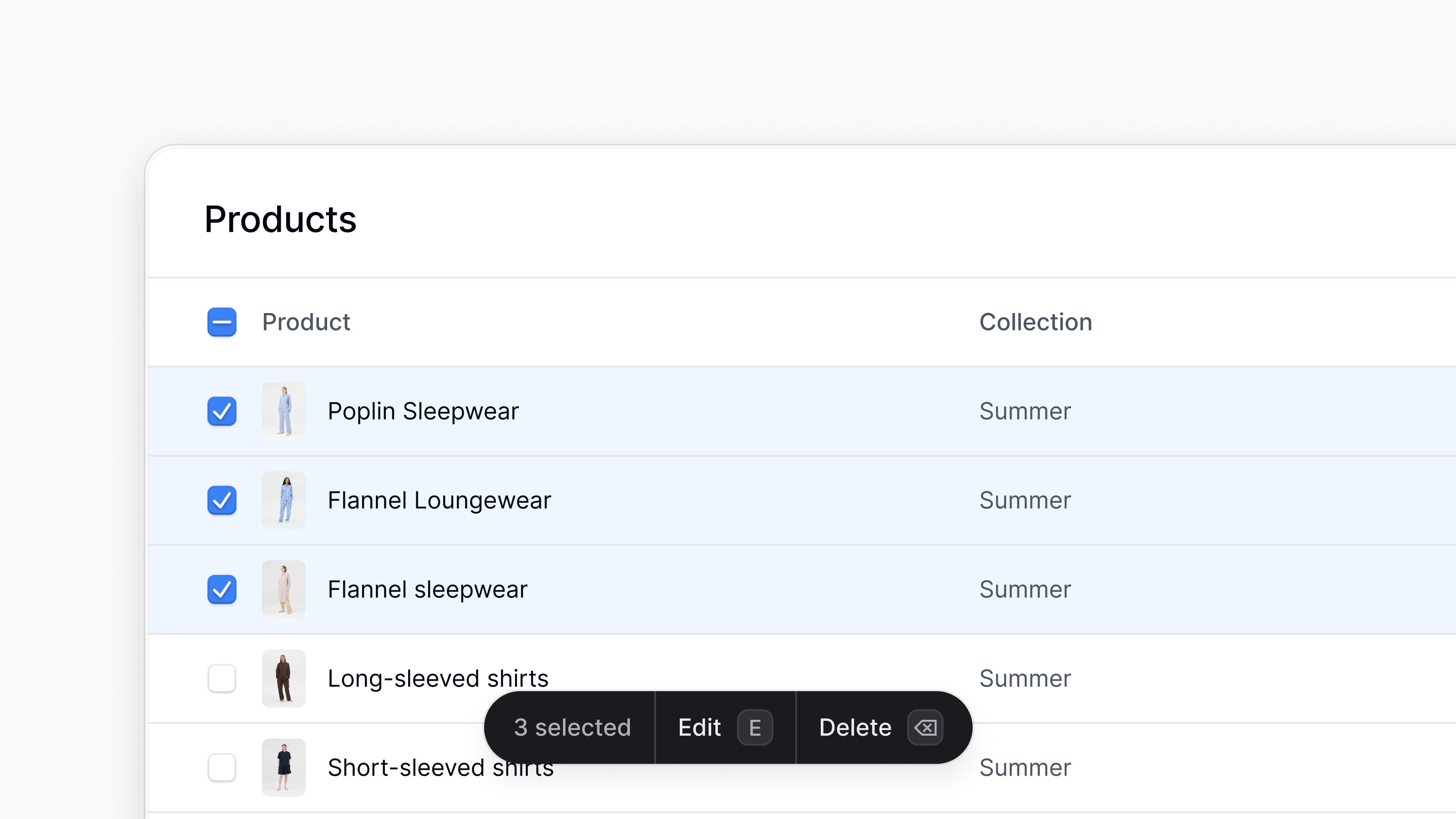The height and width of the screenshot is (819, 1456).
Task: Open the Poplin Sleepwear product thumbnail
Action: [284, 411]
